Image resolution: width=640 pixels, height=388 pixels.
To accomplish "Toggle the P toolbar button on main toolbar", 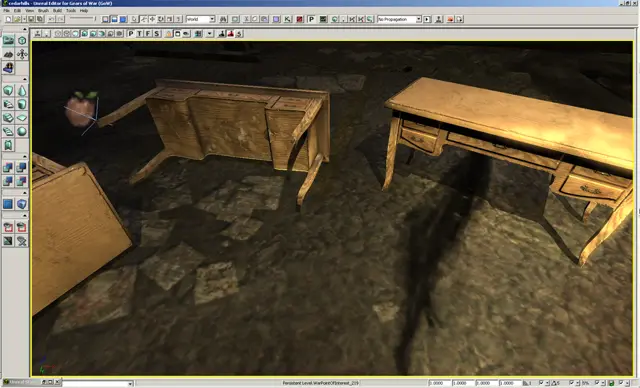I will (311, 19).
